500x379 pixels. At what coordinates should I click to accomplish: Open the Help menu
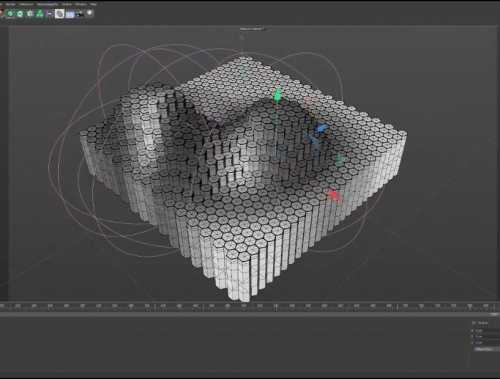93,4
